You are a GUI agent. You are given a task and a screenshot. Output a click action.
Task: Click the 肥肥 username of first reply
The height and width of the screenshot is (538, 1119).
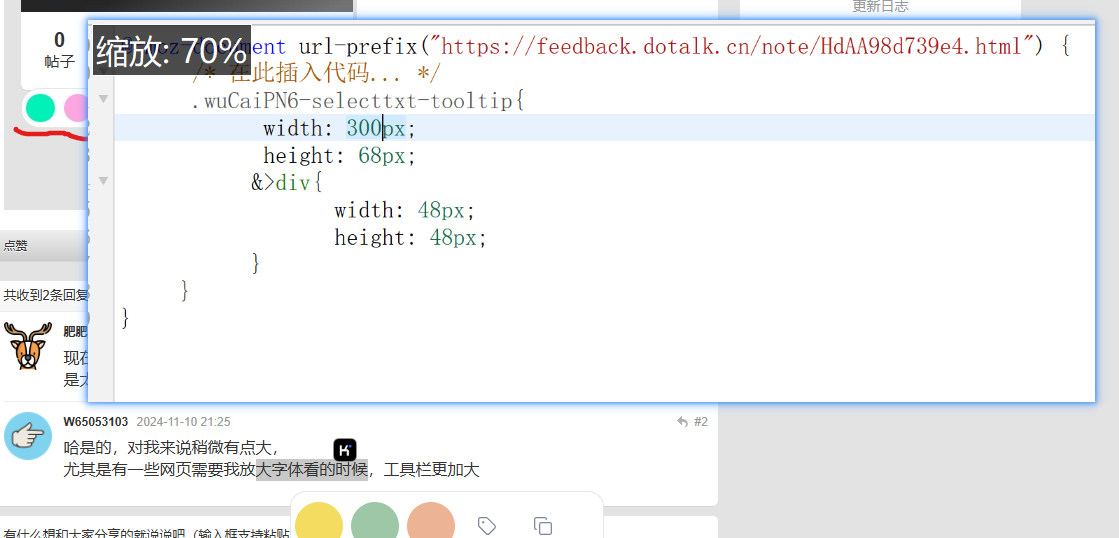tap(76, 330)
